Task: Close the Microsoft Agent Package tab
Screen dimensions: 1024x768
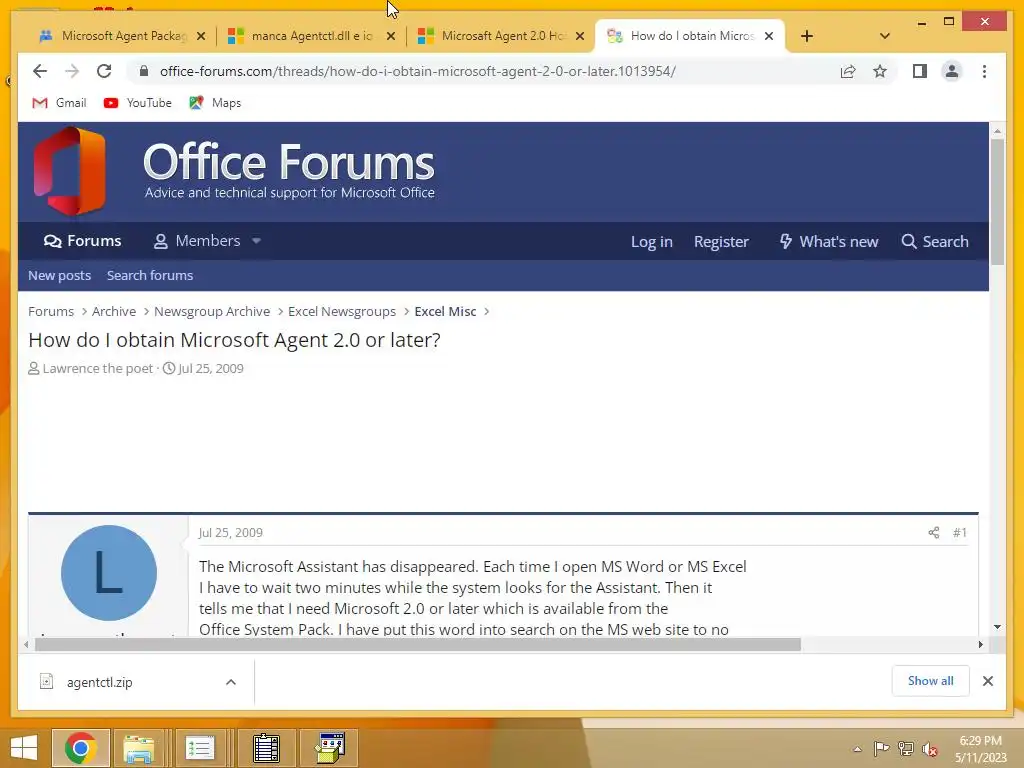Action: pyautogui.click(x=201, y=36)
